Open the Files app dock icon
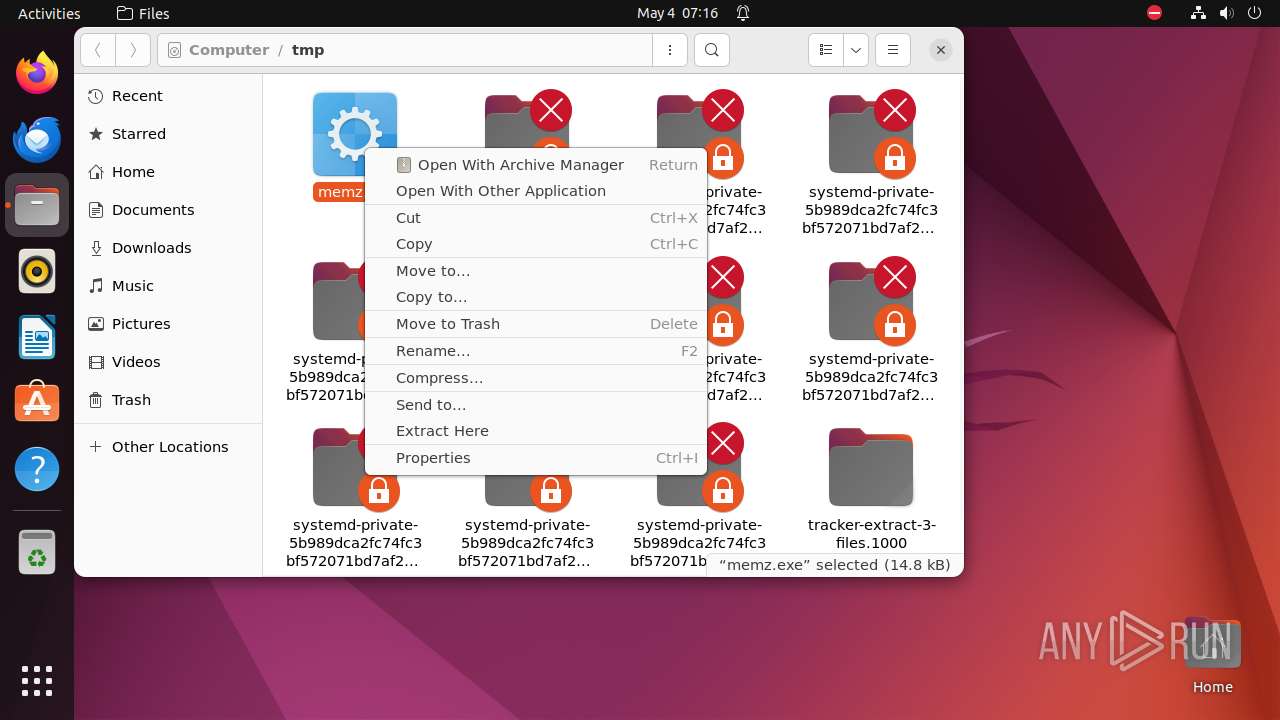 click(x=37, y=205)
